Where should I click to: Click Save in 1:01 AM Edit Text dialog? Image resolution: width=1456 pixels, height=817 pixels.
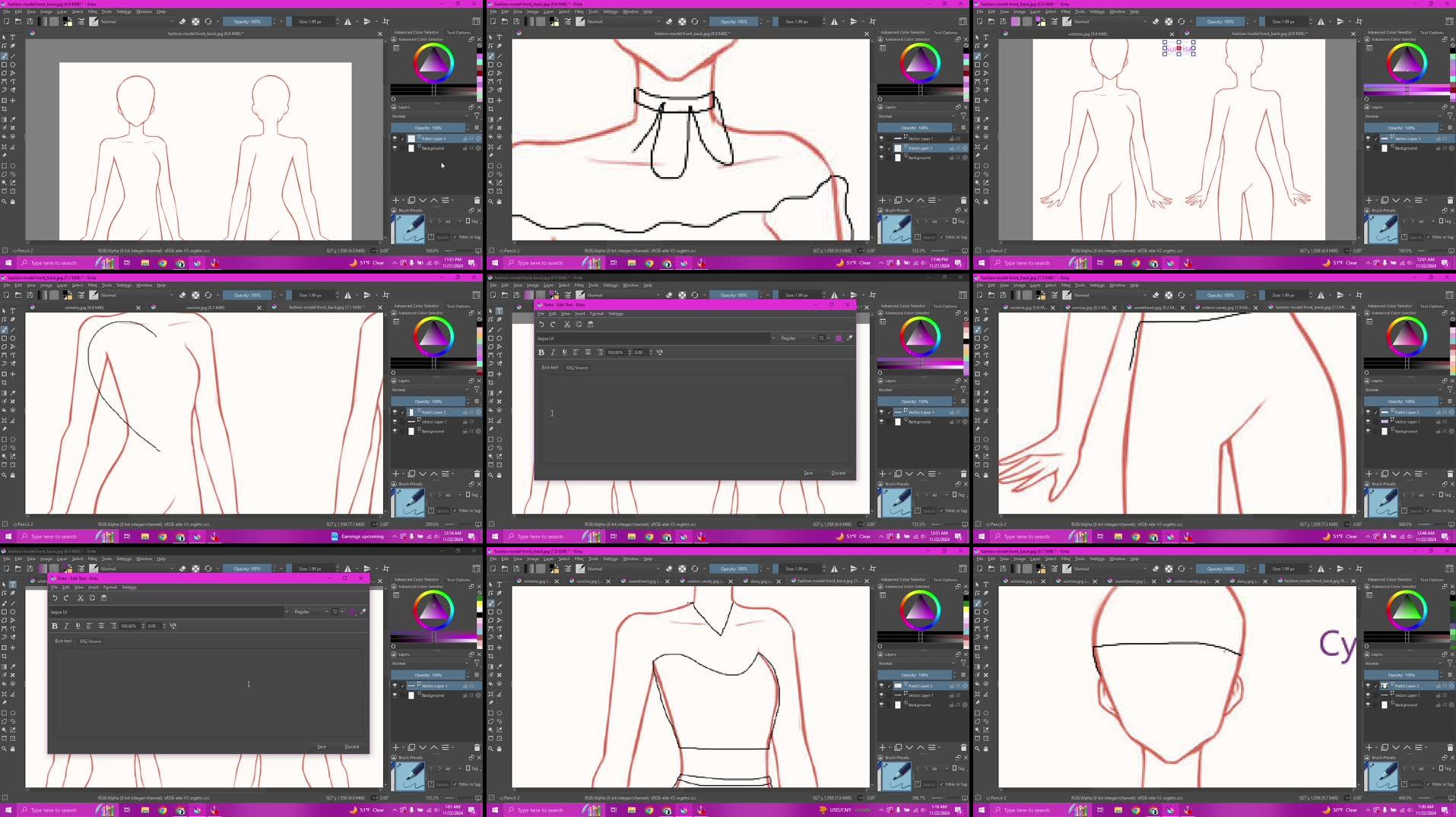point(322,747)
